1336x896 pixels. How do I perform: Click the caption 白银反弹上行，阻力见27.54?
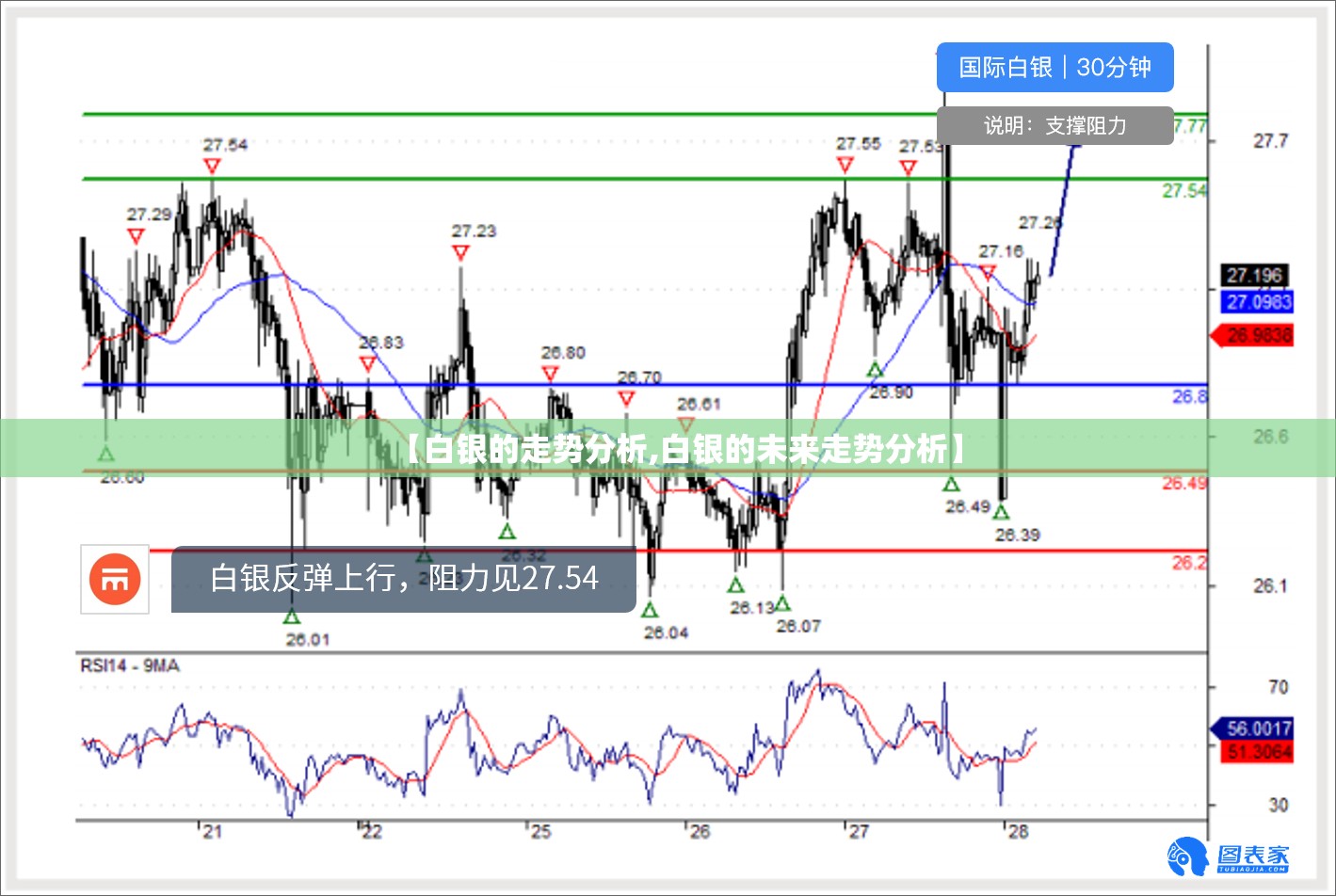pyautogui.click(x=404, y=578)
